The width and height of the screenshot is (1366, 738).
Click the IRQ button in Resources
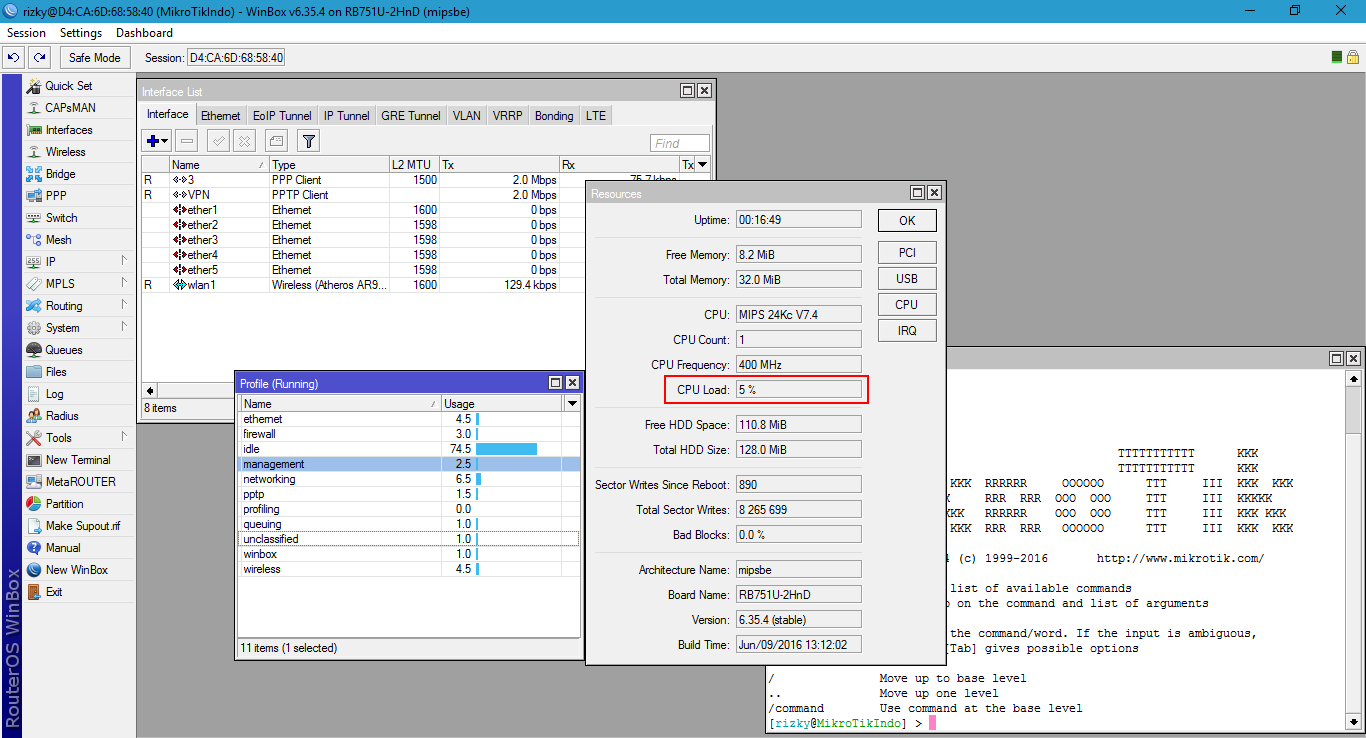point(907,331)
